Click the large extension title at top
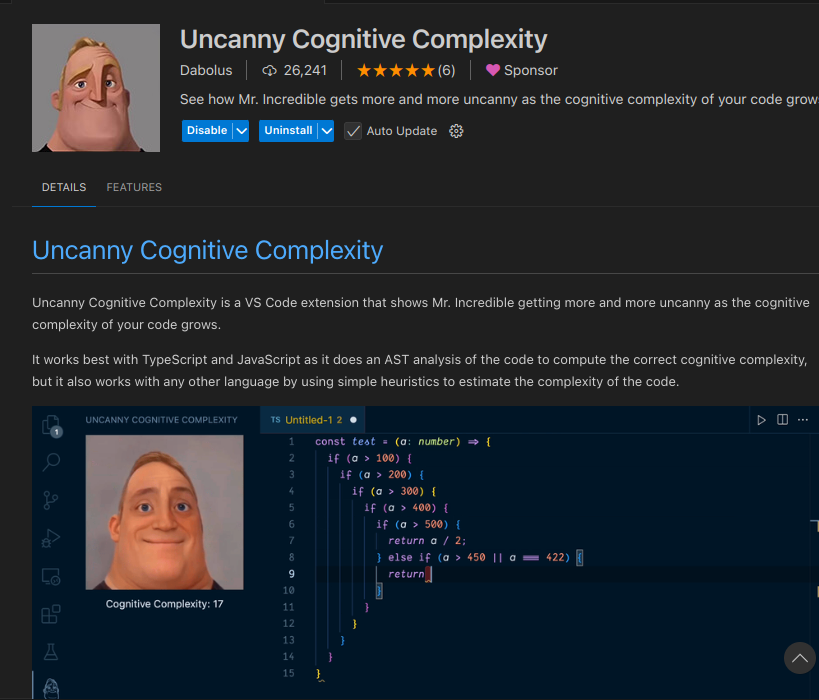The height and width of the screenshot is (700, 819). pos(364,39)
